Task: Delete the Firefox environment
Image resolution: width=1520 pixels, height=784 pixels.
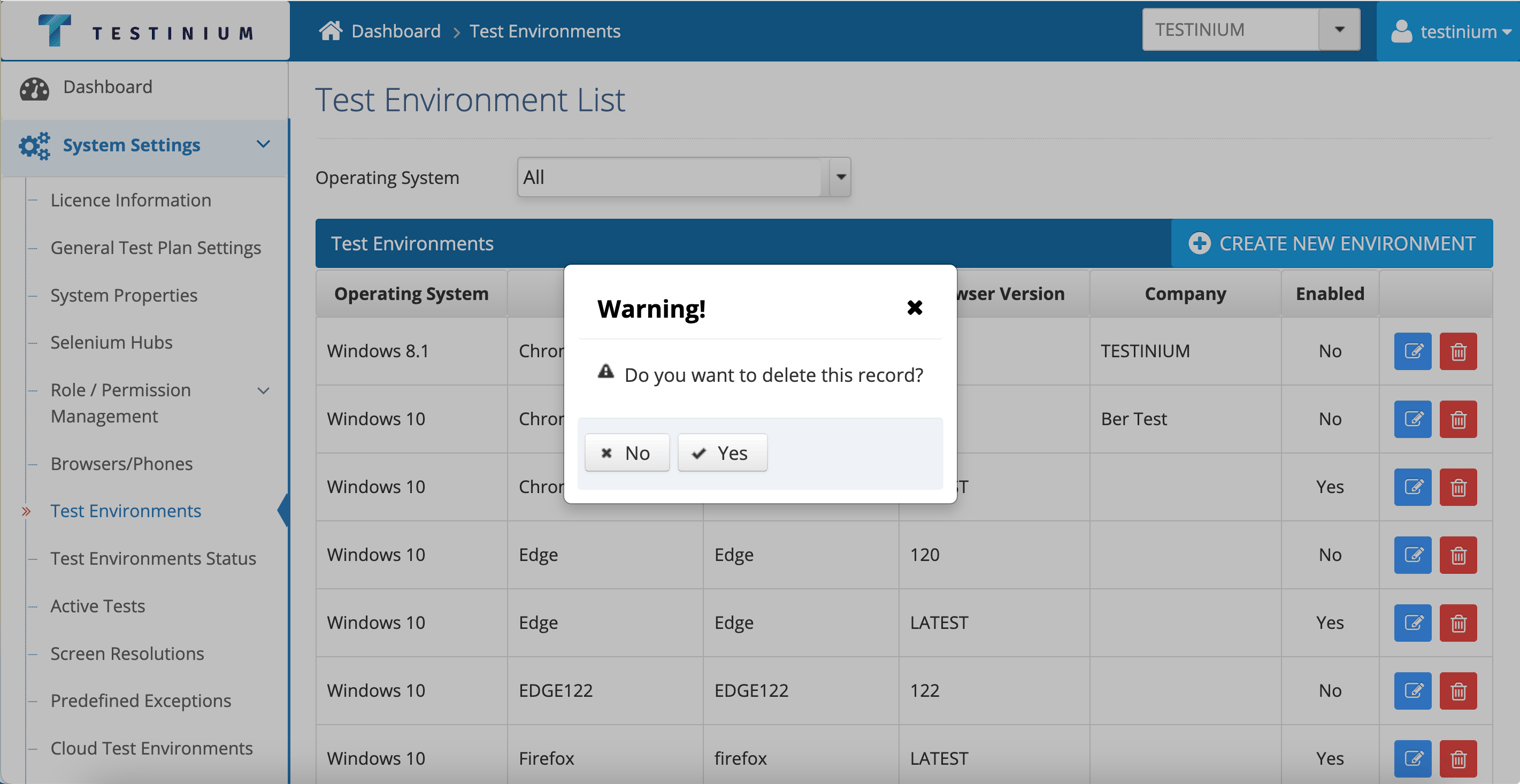Action: 1458,759
